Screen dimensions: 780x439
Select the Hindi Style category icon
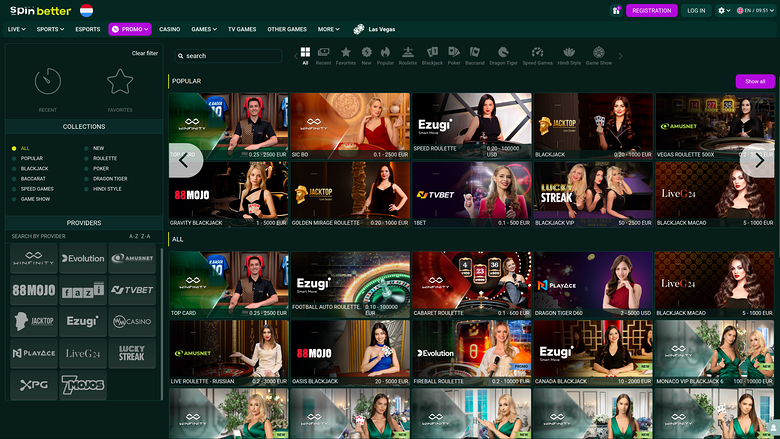[x=569, y=56]
